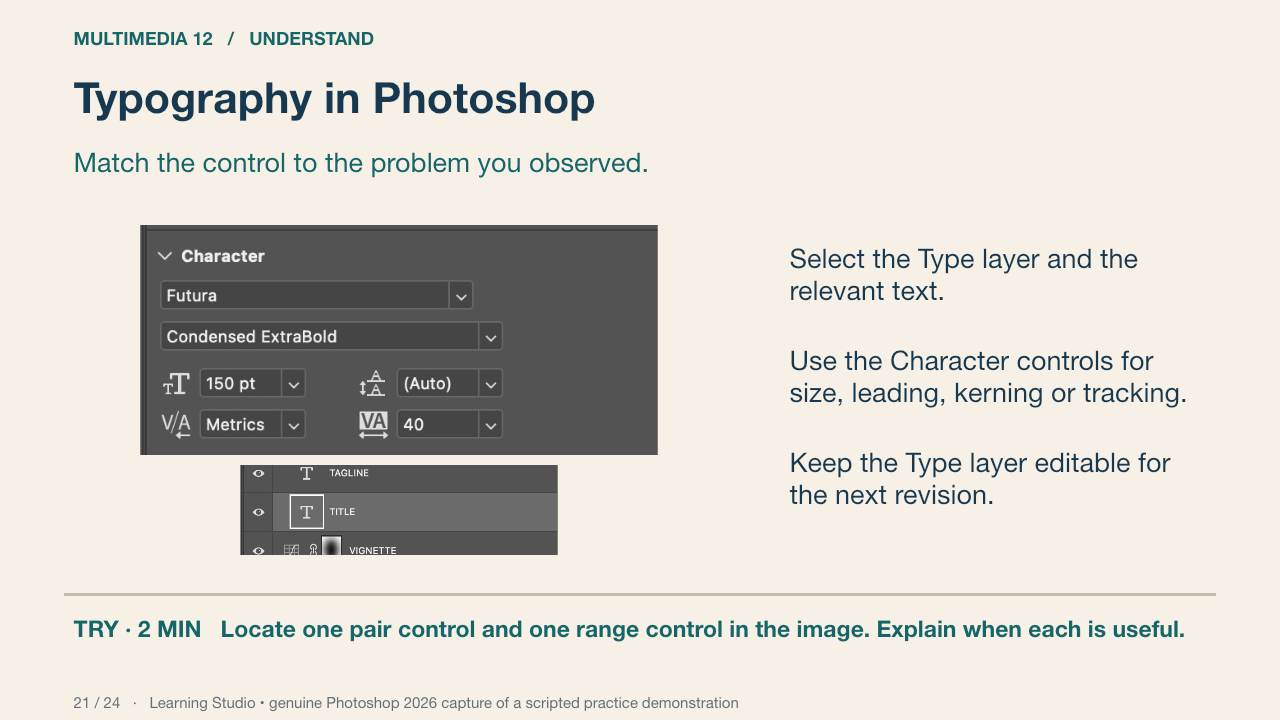Viewport: 1280px width, 720px height.
Task: Click the TAGLINE layer name
Action: 349,473
